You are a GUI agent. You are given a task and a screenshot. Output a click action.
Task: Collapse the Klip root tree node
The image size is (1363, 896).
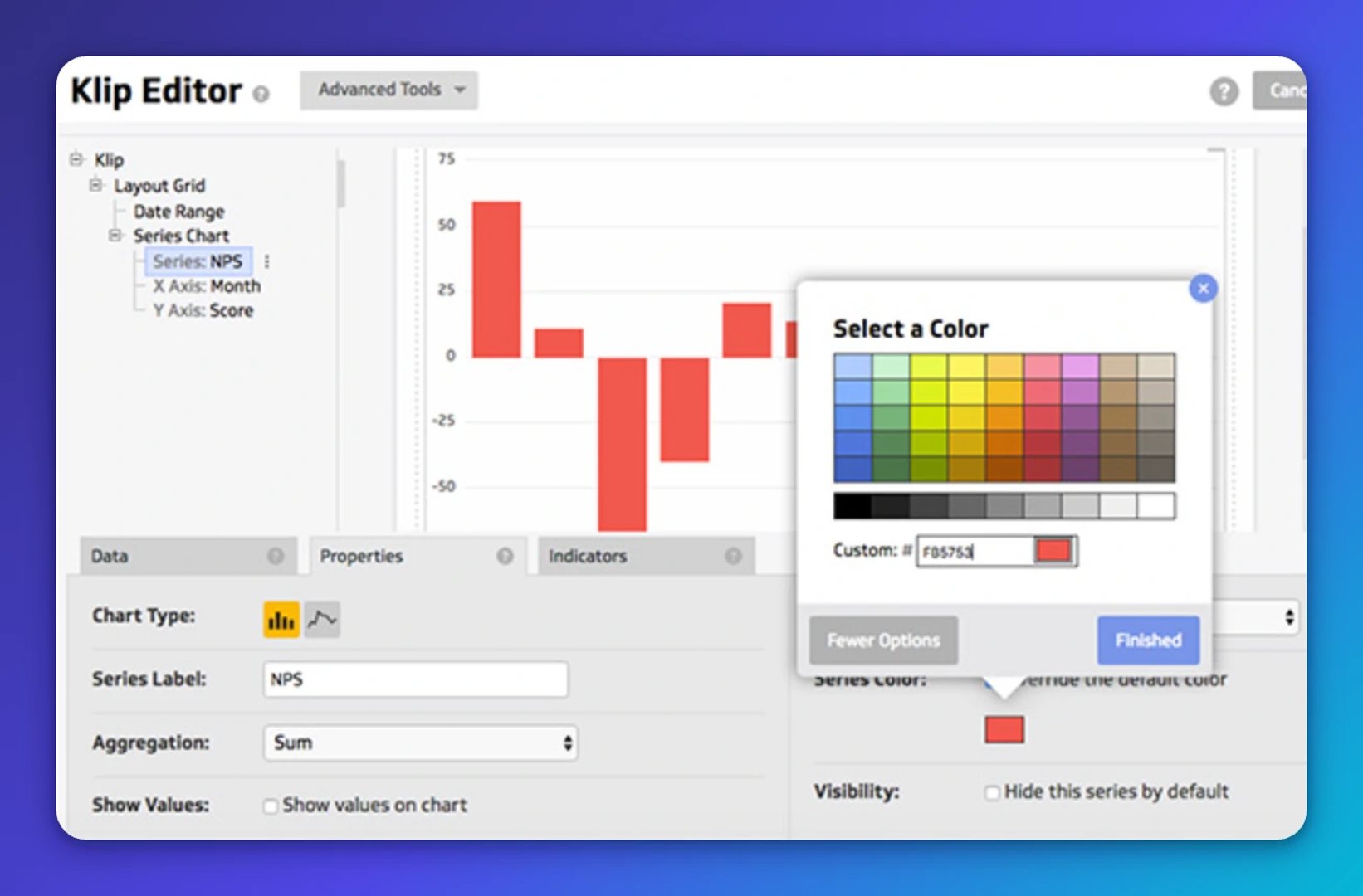tap(76, 158)
